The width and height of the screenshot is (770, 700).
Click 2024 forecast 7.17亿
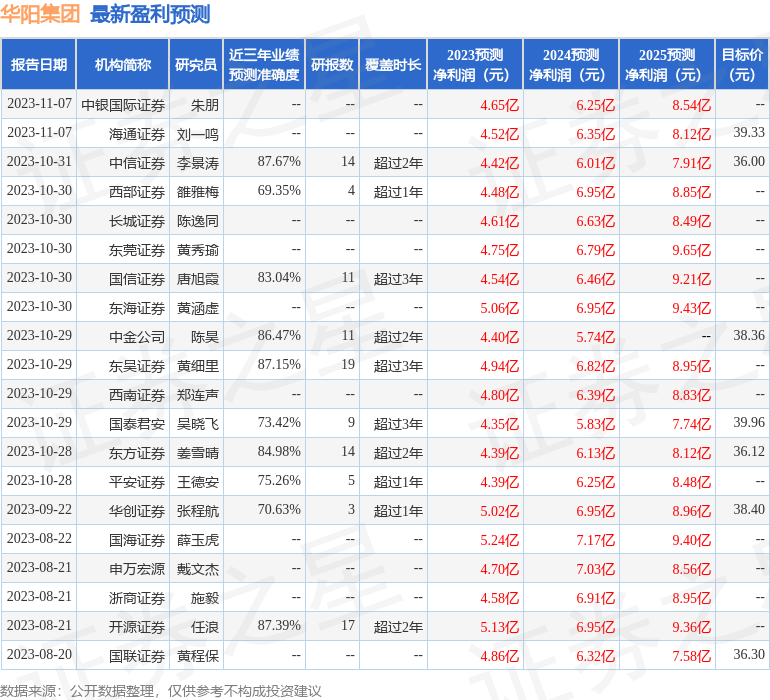(595, 540)
